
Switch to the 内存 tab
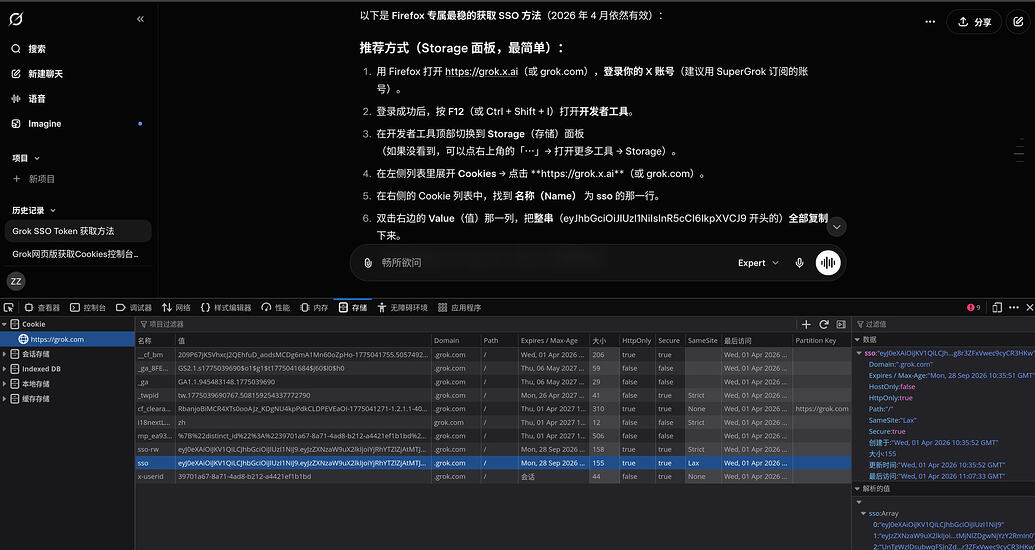[314, 308]
